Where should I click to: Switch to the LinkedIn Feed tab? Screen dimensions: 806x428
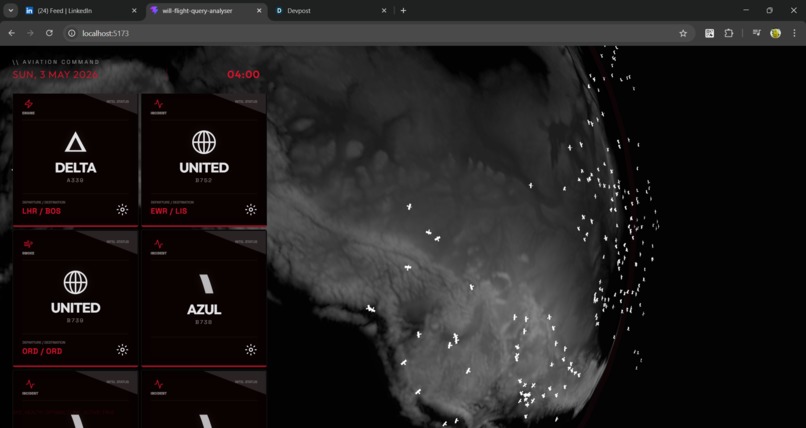tap(82, 10)
